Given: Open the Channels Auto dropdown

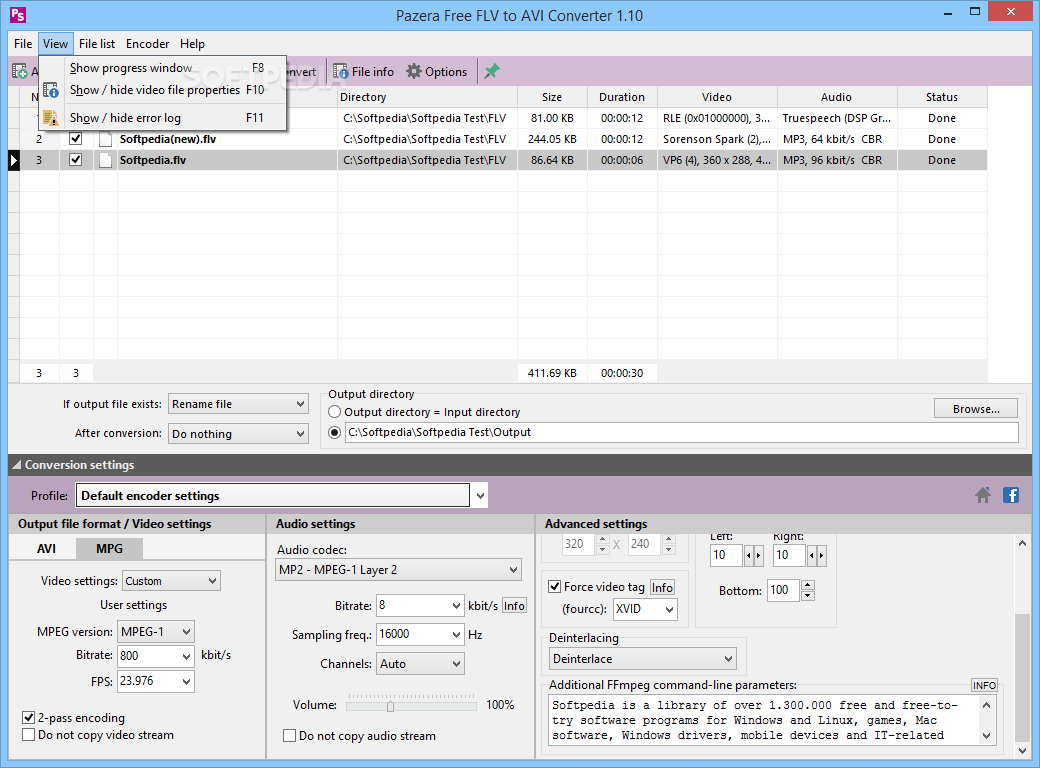Looking at the screenshot, I should click(x=421, y=664).
